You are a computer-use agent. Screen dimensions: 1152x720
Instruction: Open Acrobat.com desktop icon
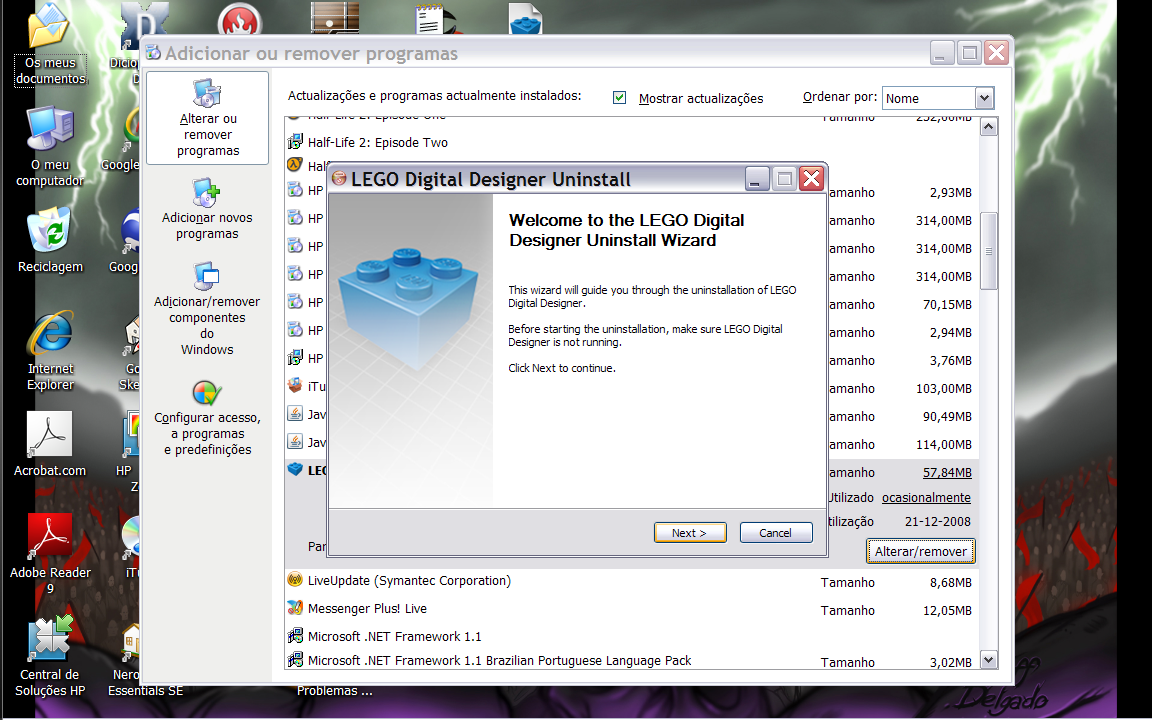[x=50, y=444]
